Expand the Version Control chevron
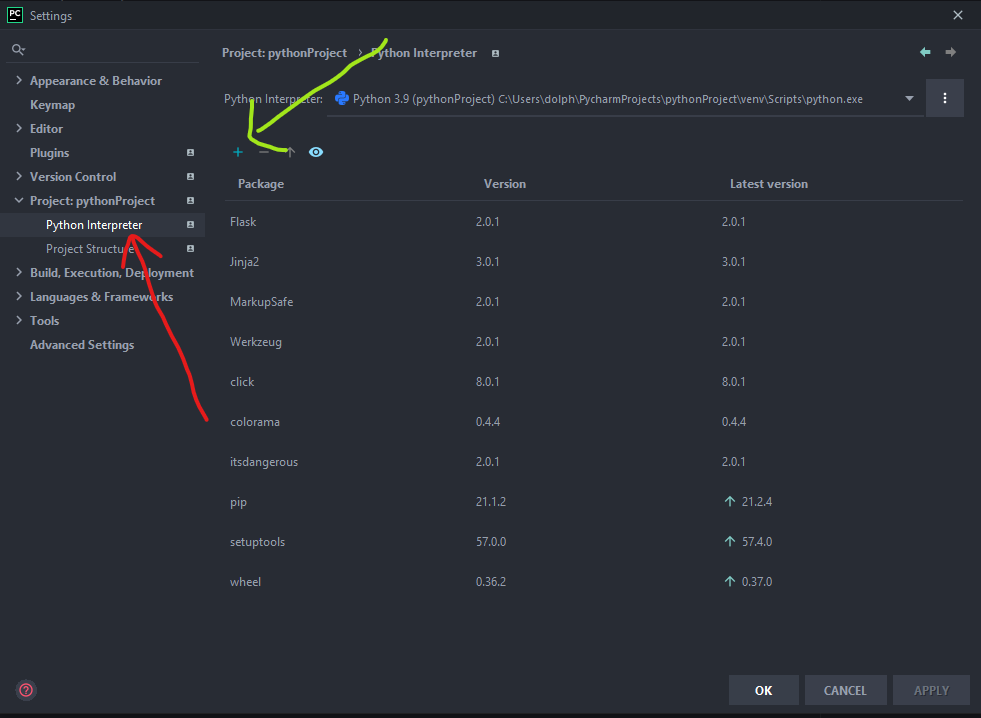Screen dimensions: 981x718 click(19, 176)
